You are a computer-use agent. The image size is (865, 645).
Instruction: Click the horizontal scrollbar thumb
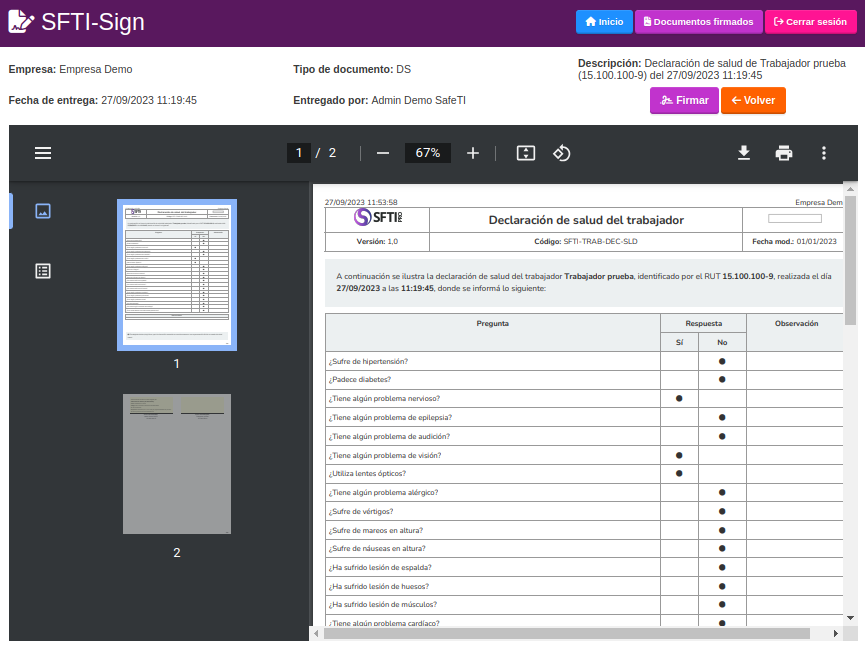pos(567,633)
